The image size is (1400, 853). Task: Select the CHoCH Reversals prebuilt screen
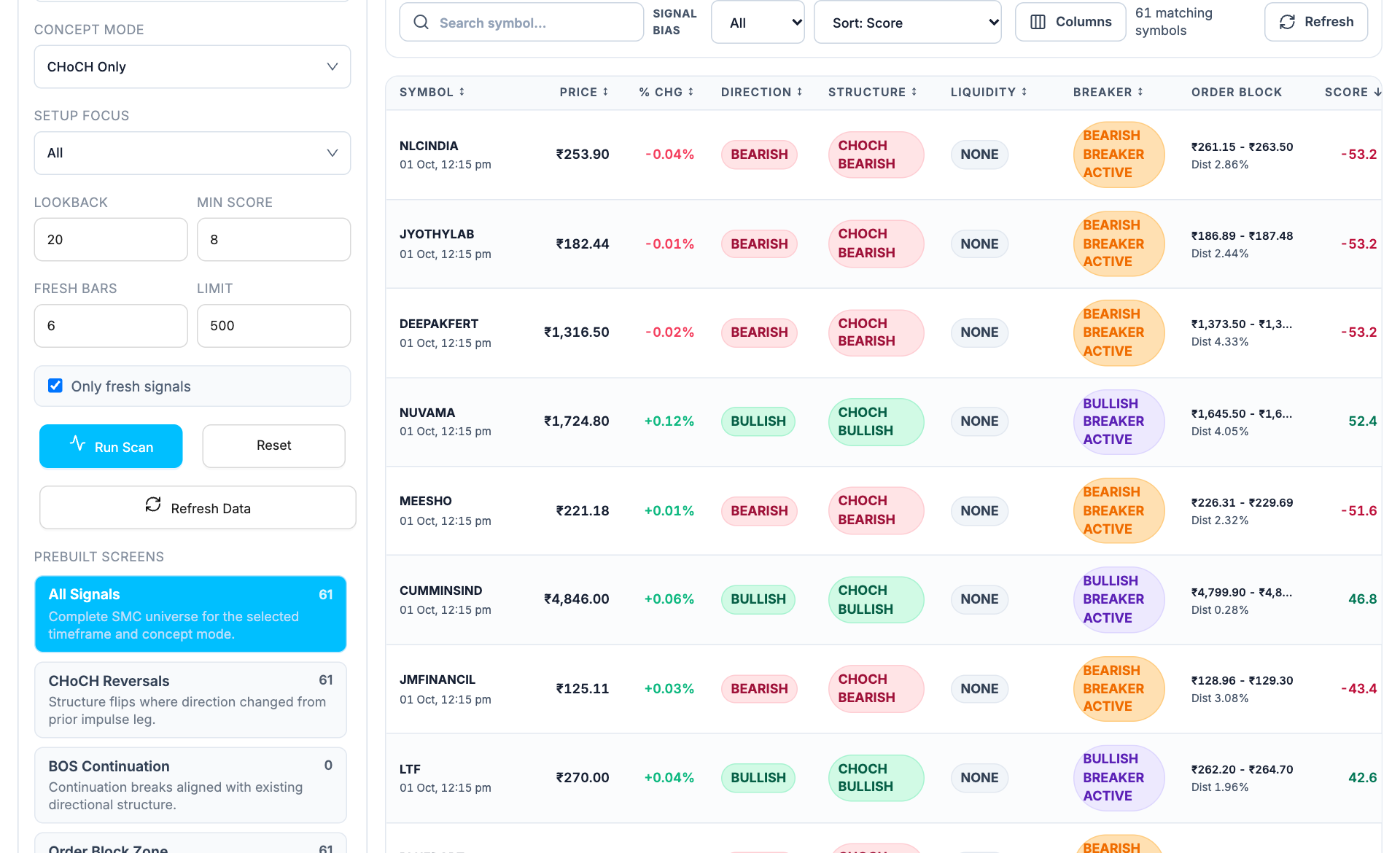tap(190, 700)
